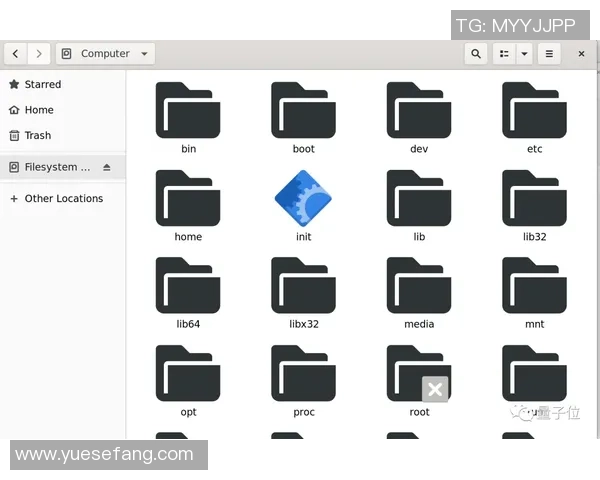Expand view options dropdown arrow
Screen dimensions: 600x480
524,54
